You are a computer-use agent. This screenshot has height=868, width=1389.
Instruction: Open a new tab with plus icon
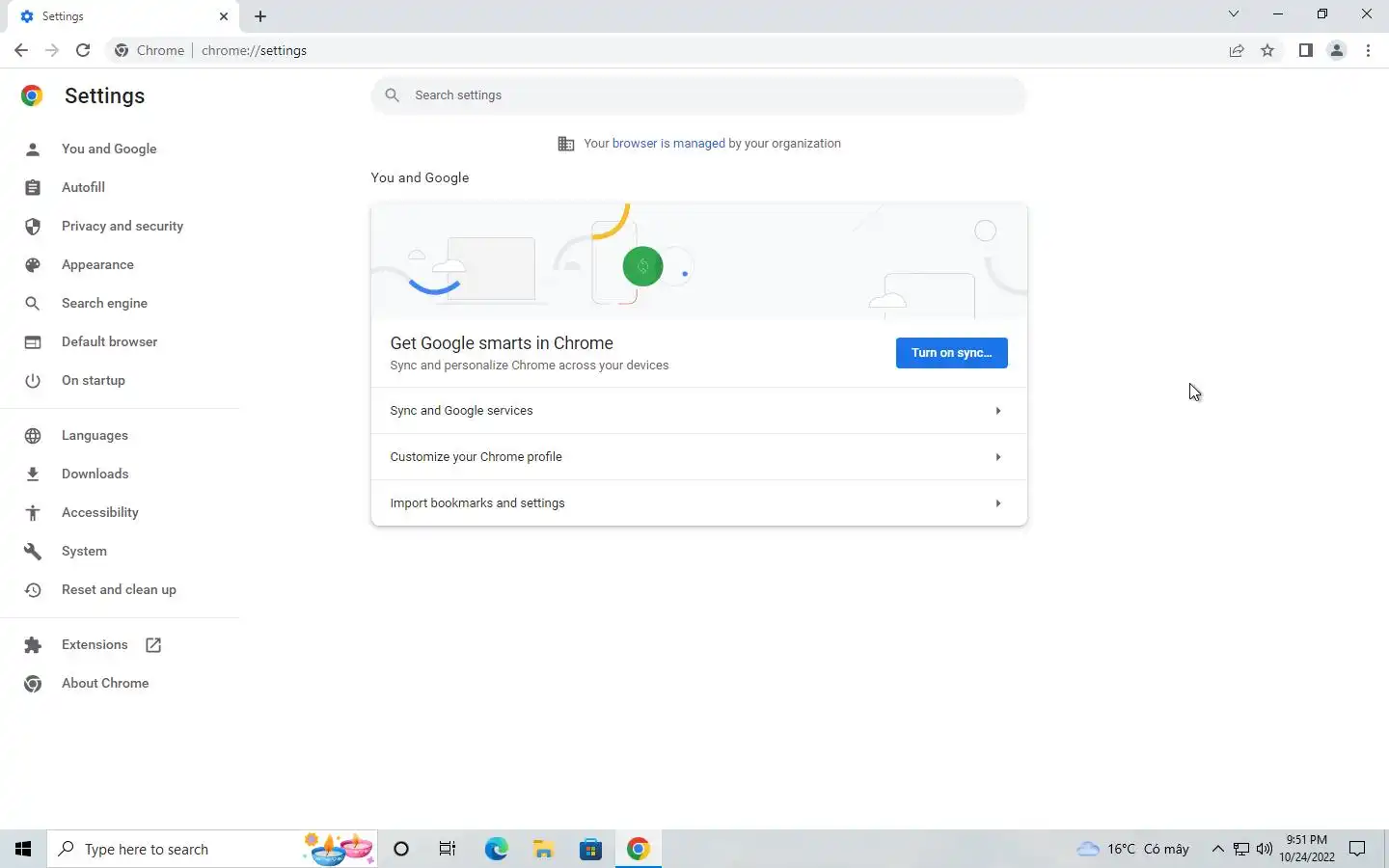(x=260, y=16)
